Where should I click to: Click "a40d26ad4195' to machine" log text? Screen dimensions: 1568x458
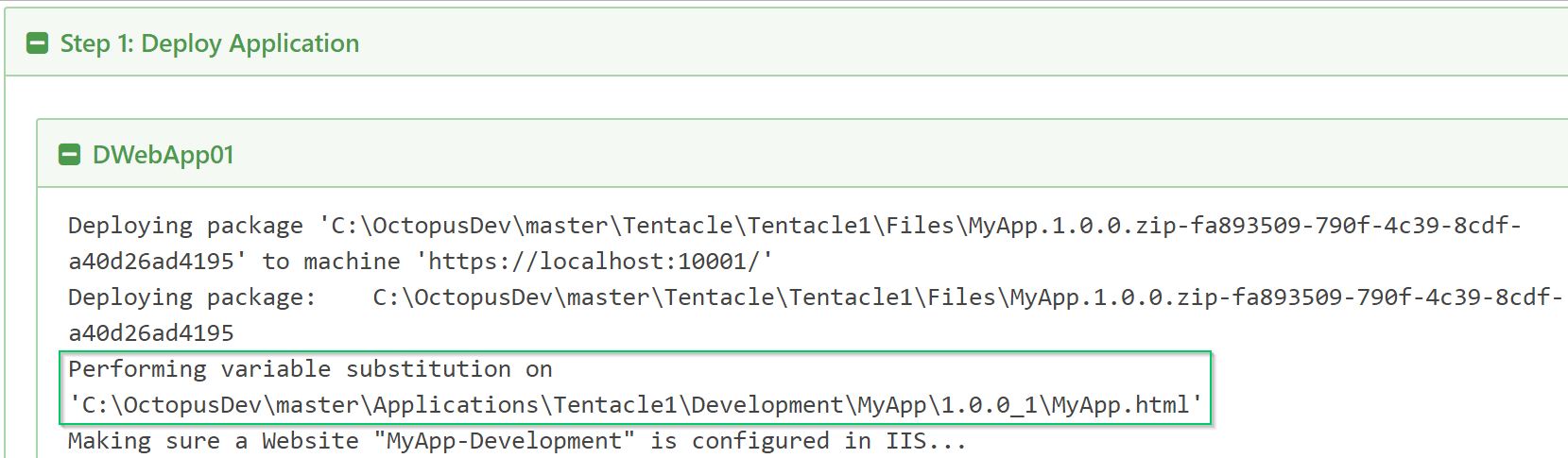233,262
